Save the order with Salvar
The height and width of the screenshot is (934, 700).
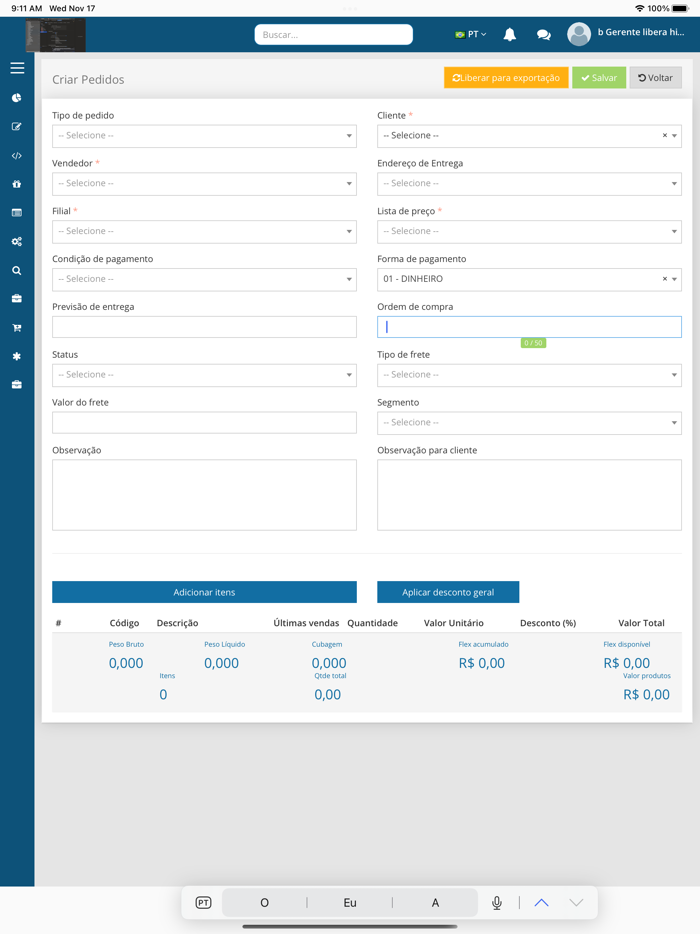pyautogui.click(x=599, y=78)
